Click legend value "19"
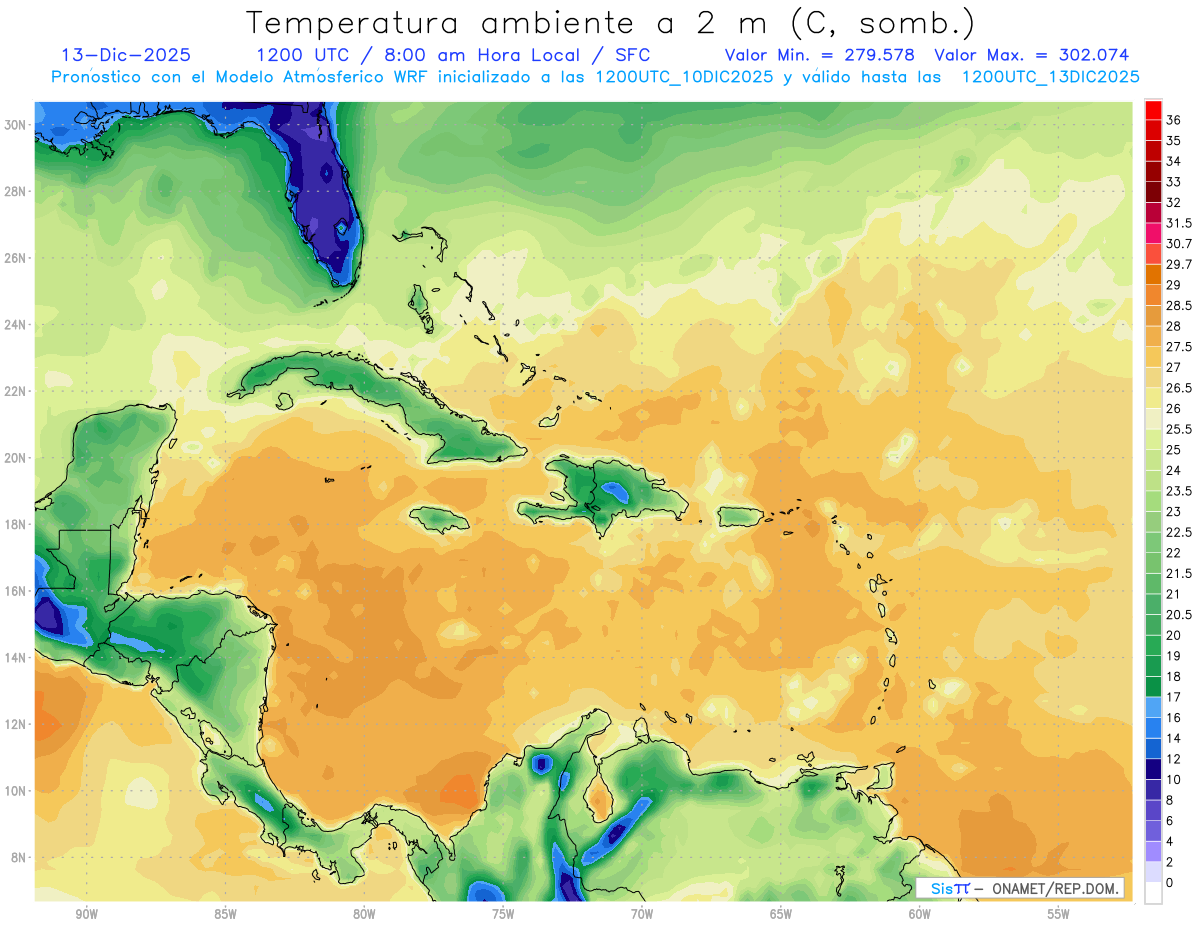Viewport: 1200px width, 927px height. (x=1173, y=656)
